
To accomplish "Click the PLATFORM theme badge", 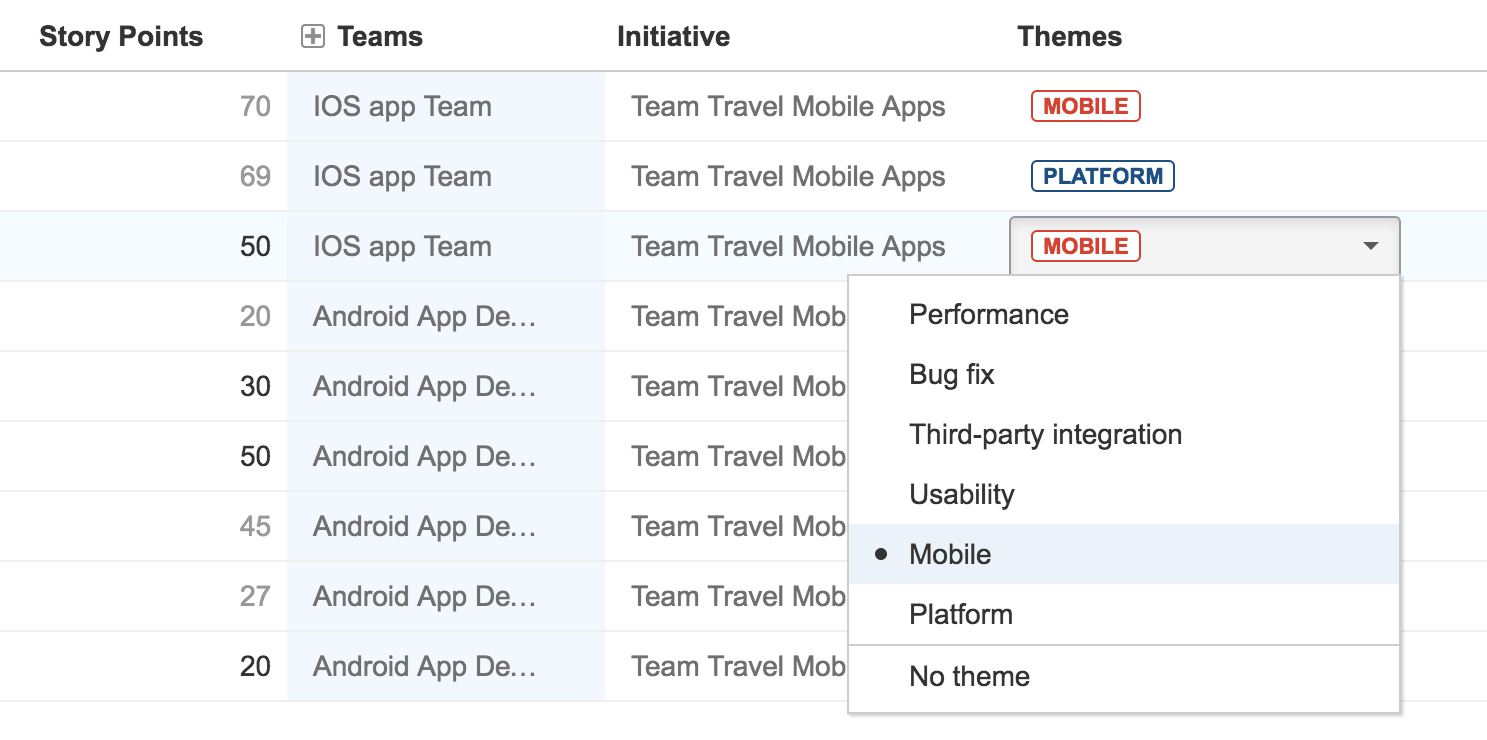I will point(1102,177).
